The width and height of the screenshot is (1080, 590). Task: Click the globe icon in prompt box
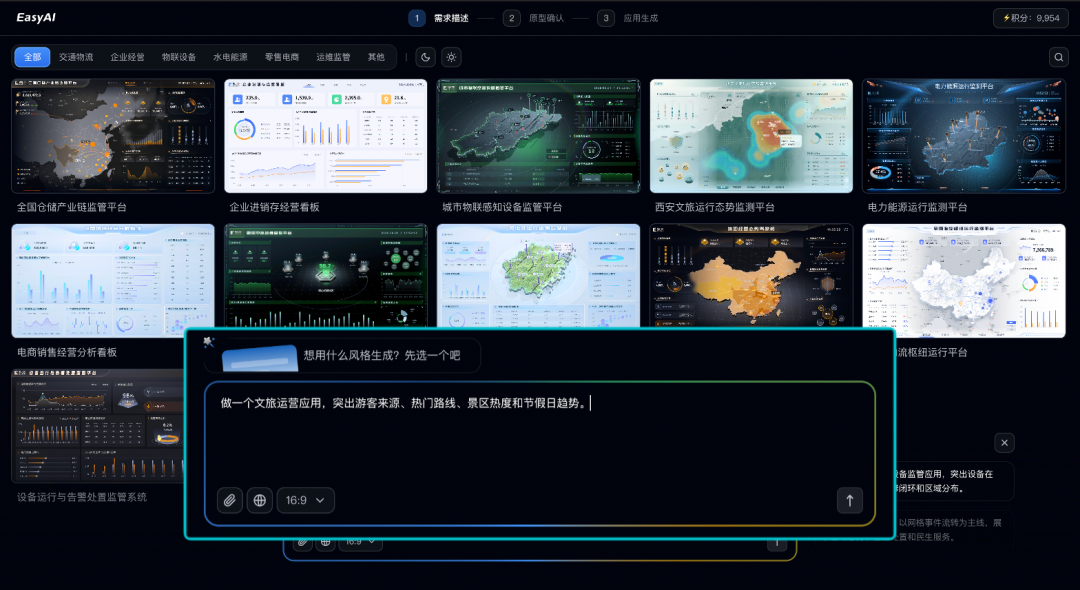pos(260,501)
